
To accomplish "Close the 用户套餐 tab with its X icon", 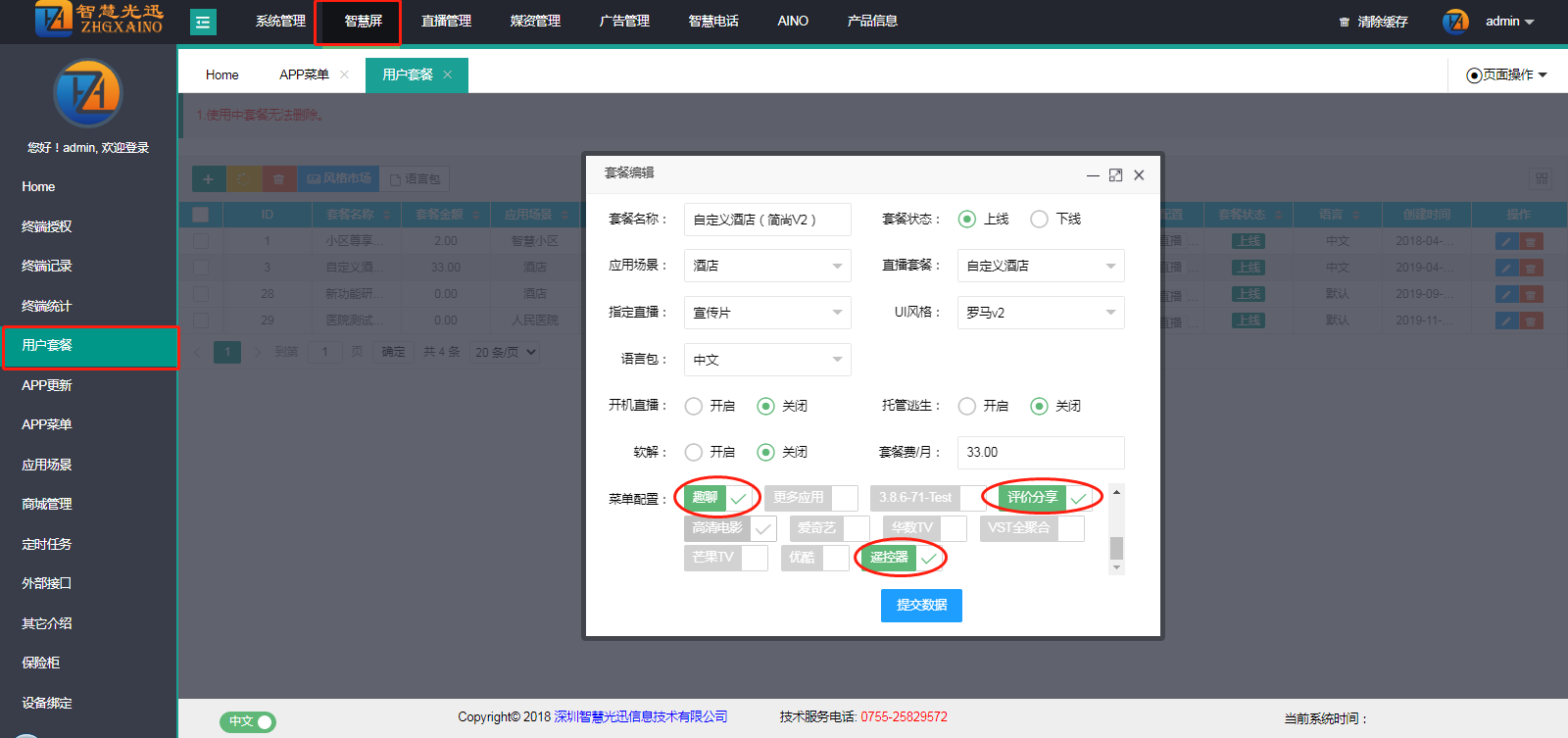I will tap(448, 74).
